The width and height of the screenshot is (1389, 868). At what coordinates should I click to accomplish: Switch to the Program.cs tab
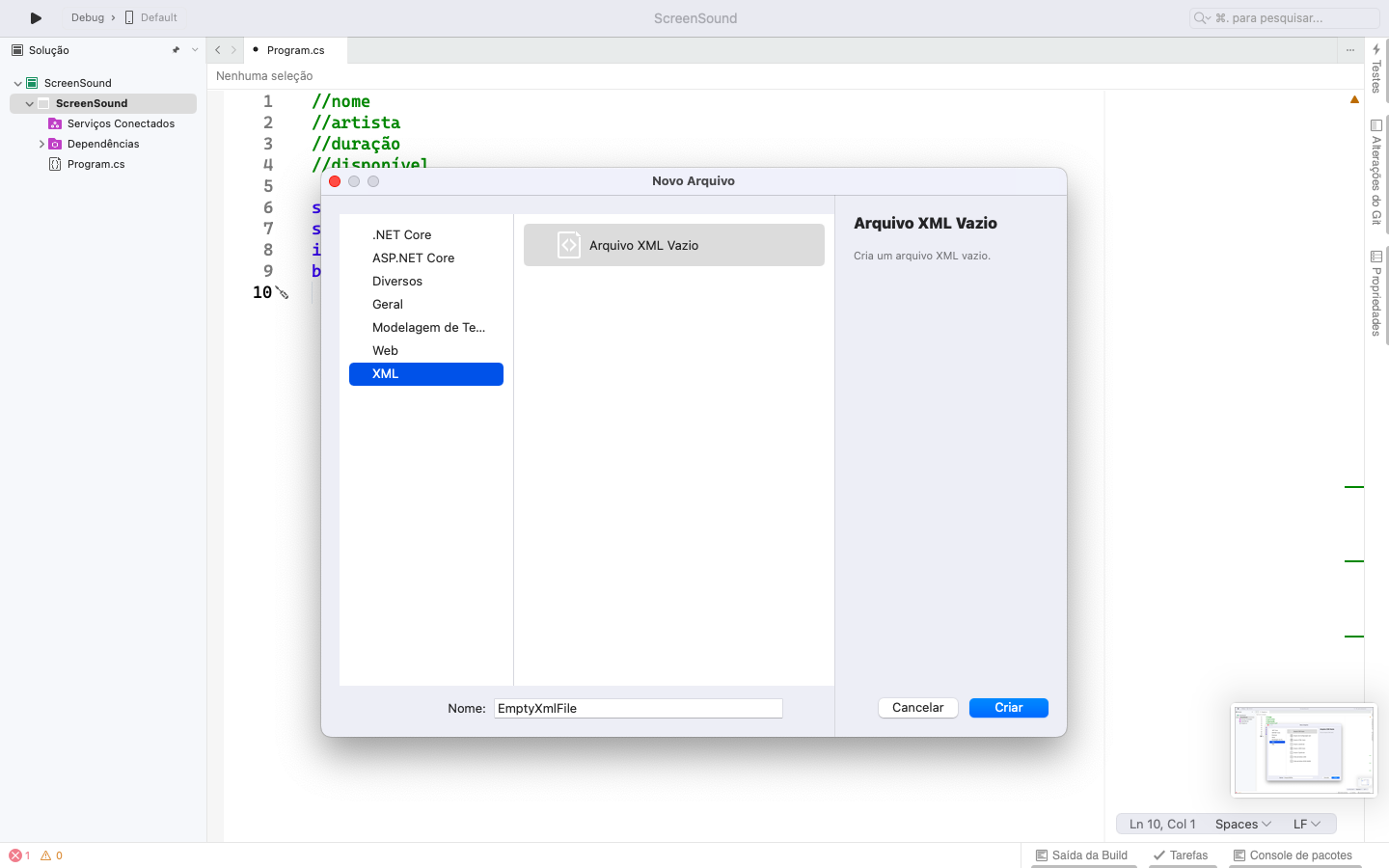295,50
